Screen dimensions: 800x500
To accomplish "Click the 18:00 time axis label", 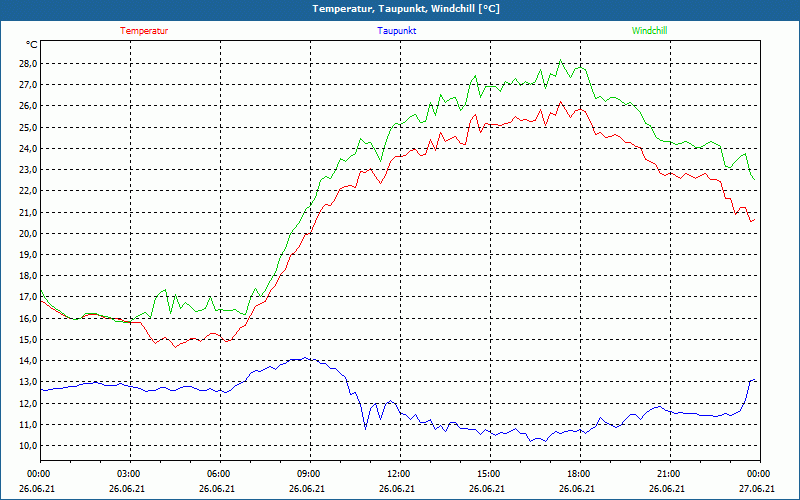I will (x=580, y=473).
